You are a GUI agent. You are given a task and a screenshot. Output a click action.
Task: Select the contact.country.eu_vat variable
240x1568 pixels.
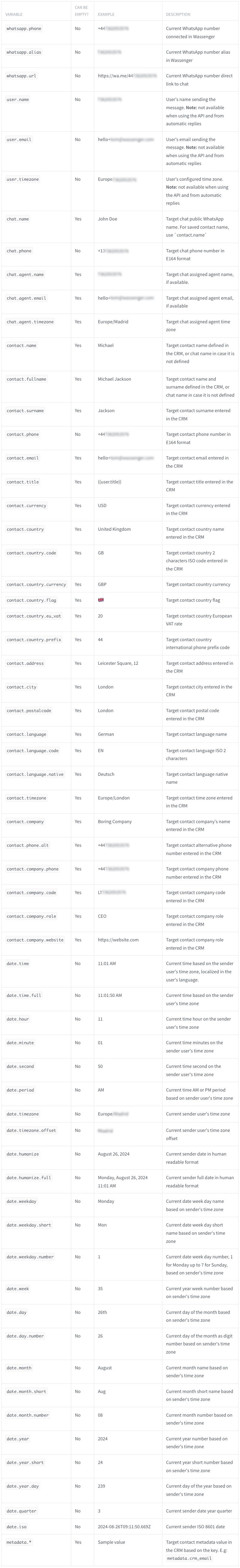(x=33, y=616)
